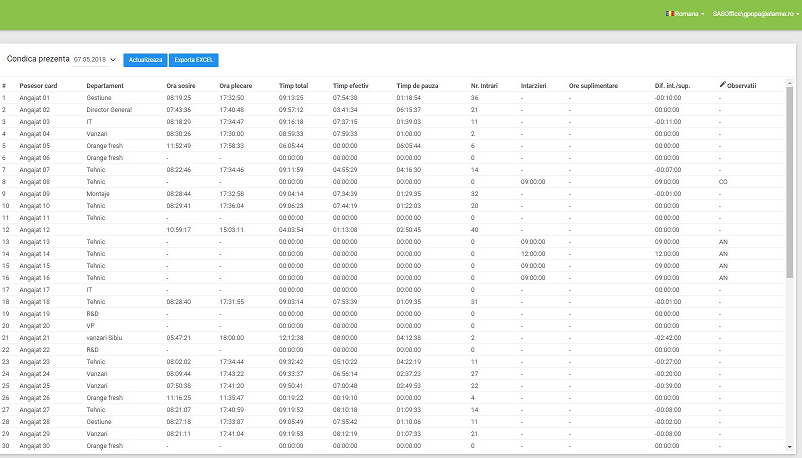This screenshot has width=802, height=458.
Task: Click the R&D department for Angajat 19
Action: (93, 314)
